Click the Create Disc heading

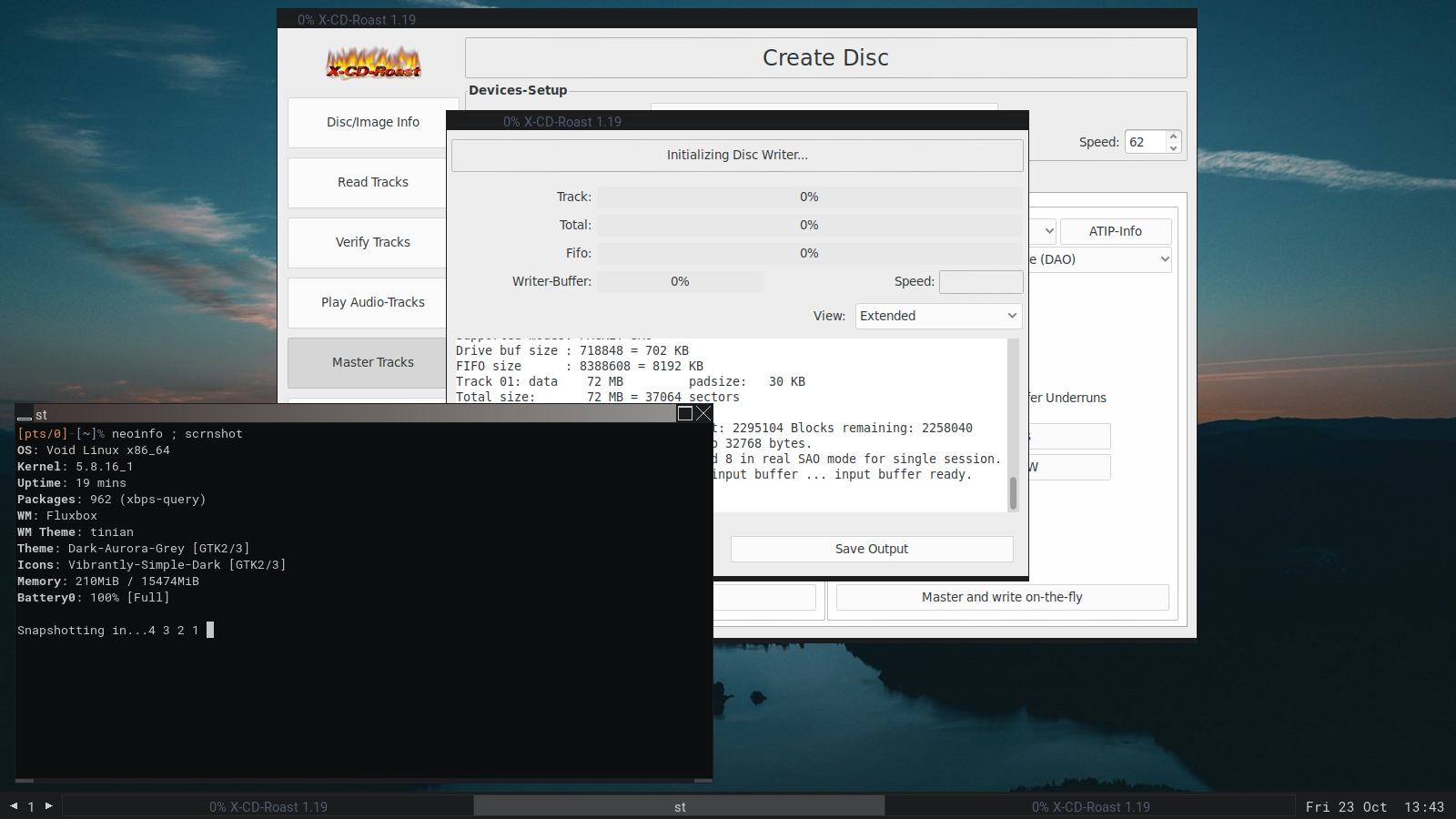tap(825, 57)
